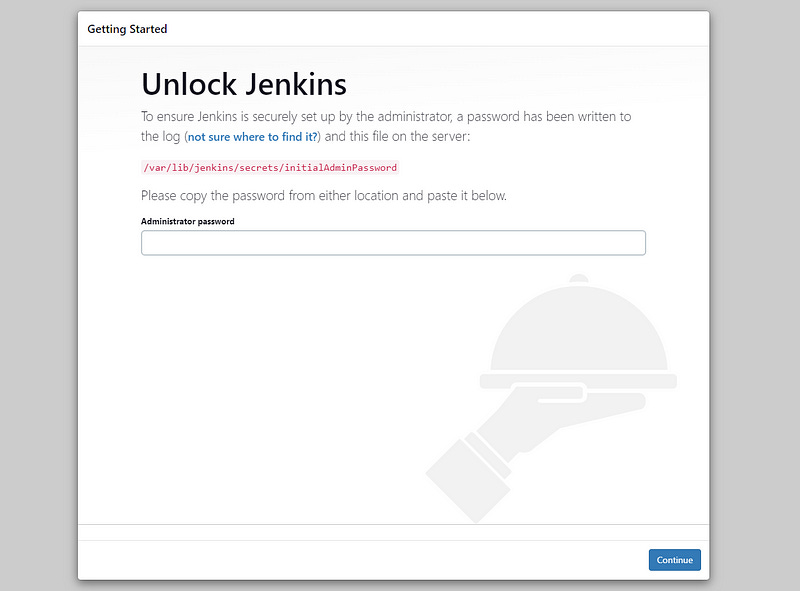
Task: Select the /var/lib/jenkins/secrets/initialAdminPassword path text
Action: (270, 167)
